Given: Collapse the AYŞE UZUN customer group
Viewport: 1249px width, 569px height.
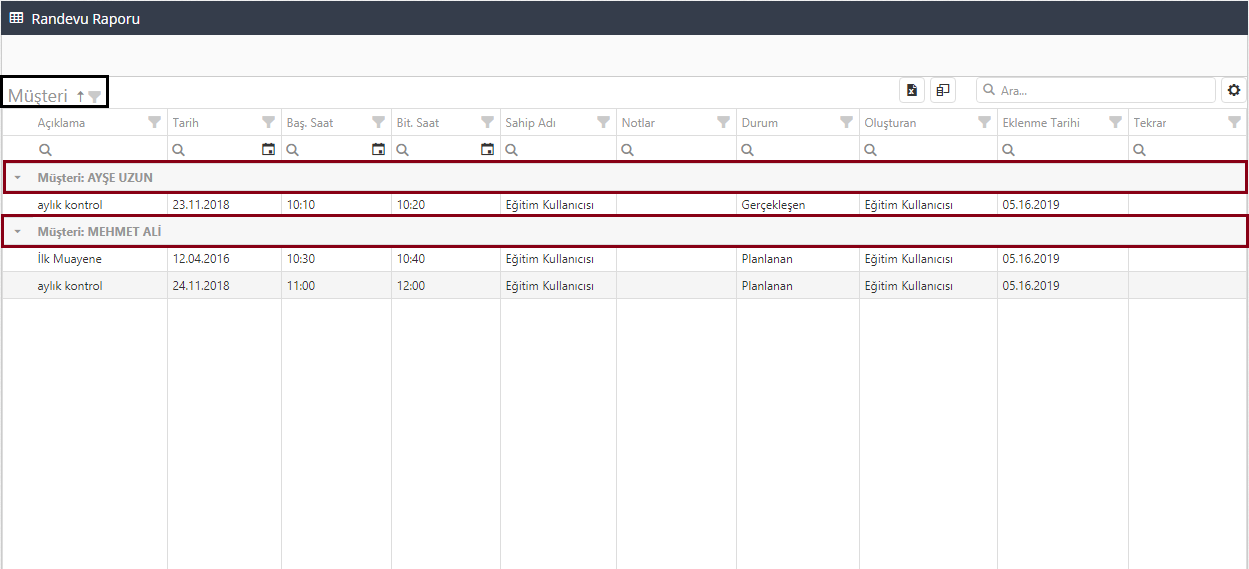Looking at the screenshot, I should pos(17,178).
